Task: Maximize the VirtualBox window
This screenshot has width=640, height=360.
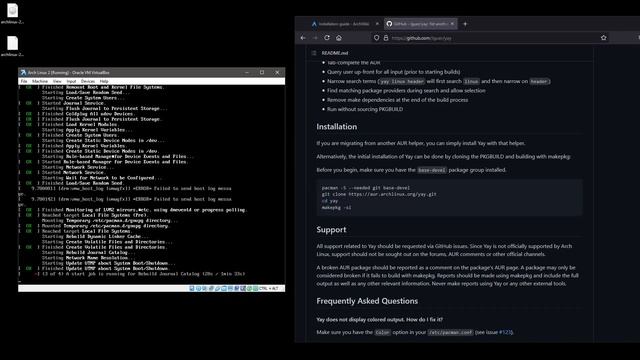Action: point(262,73)
